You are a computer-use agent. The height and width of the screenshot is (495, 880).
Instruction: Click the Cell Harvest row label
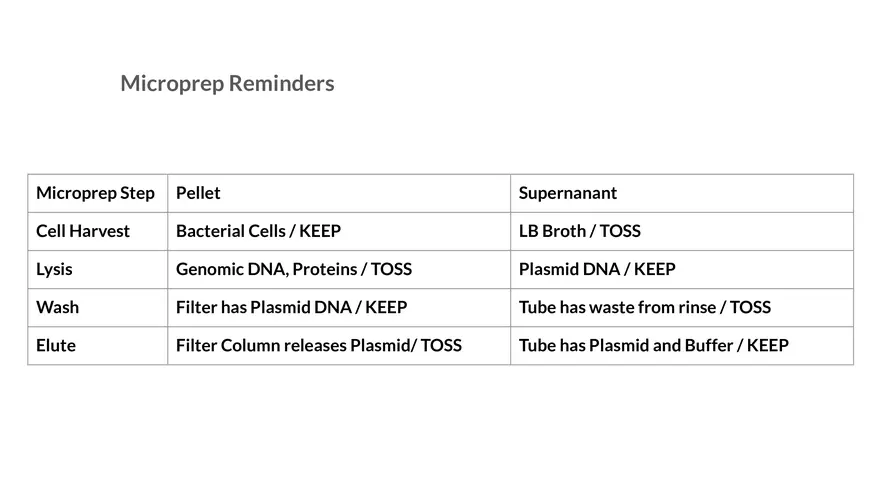[x=83, y=231]
